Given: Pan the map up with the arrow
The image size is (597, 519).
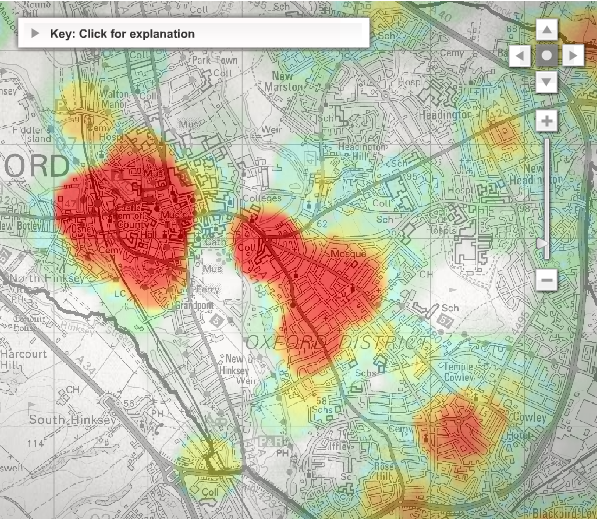Looking at the screenshot, I should 547,29.
